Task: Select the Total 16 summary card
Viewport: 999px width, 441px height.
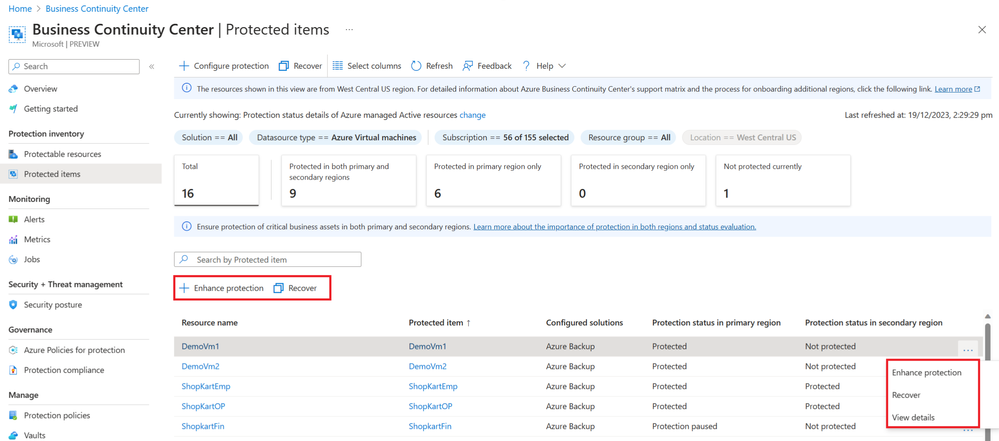Action: [x=216, y=180]
